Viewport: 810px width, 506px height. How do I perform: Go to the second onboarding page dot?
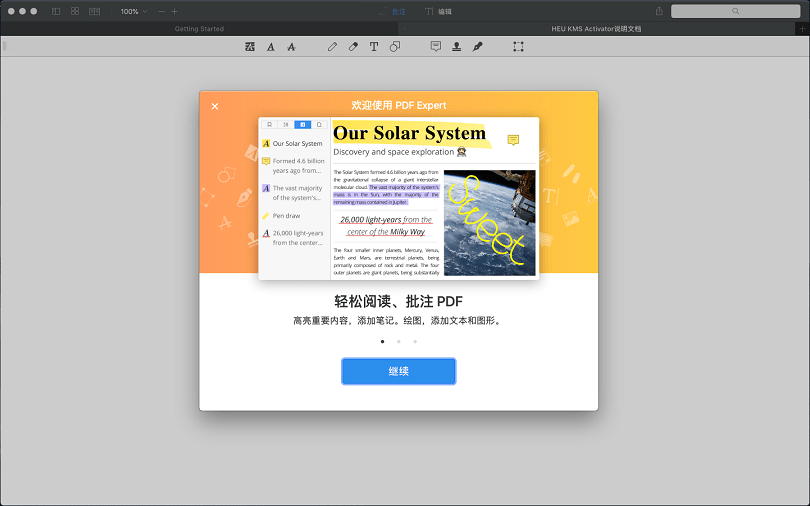click(x=399, y=342)
